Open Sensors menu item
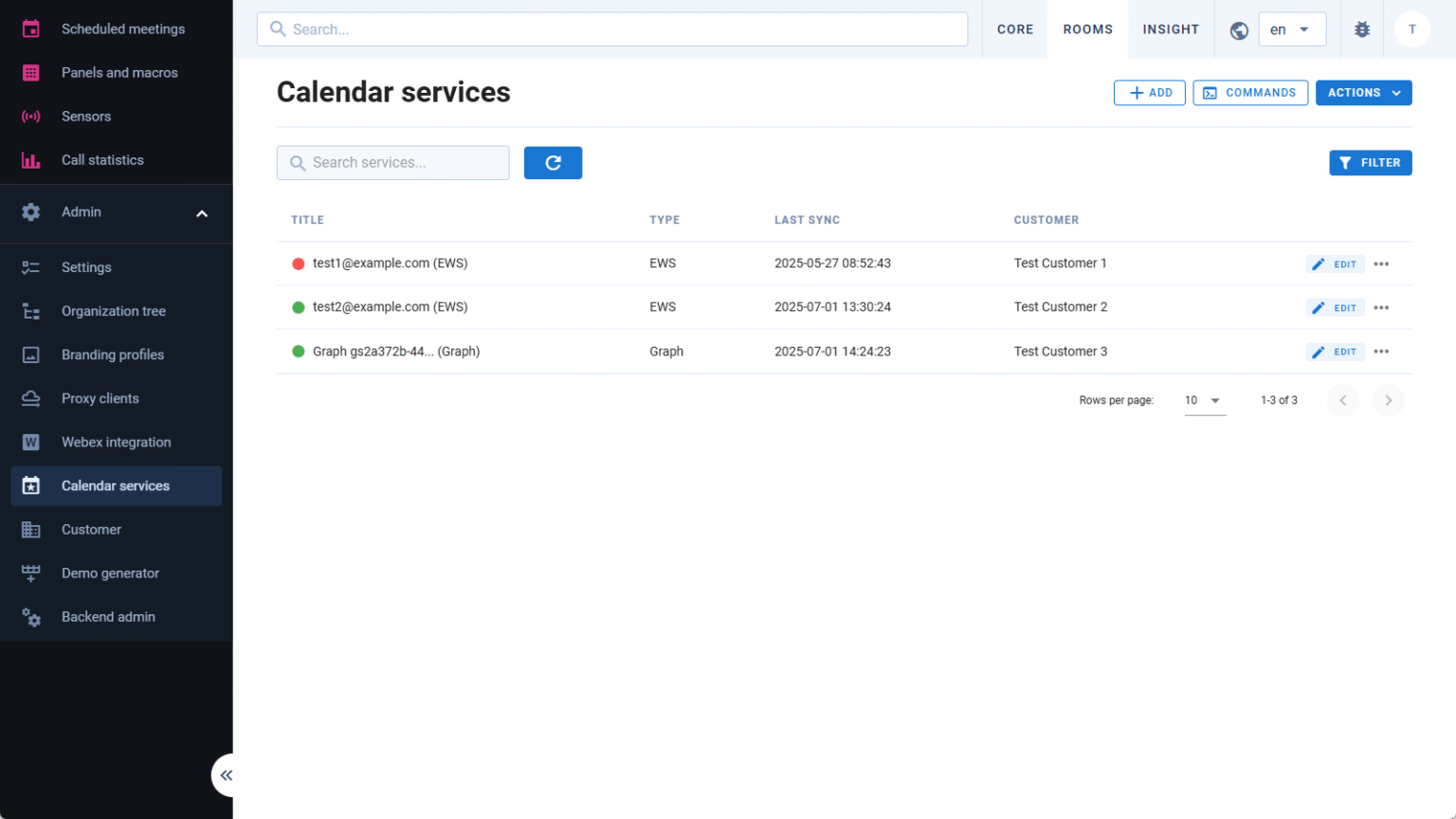 [x=116, y=116]
